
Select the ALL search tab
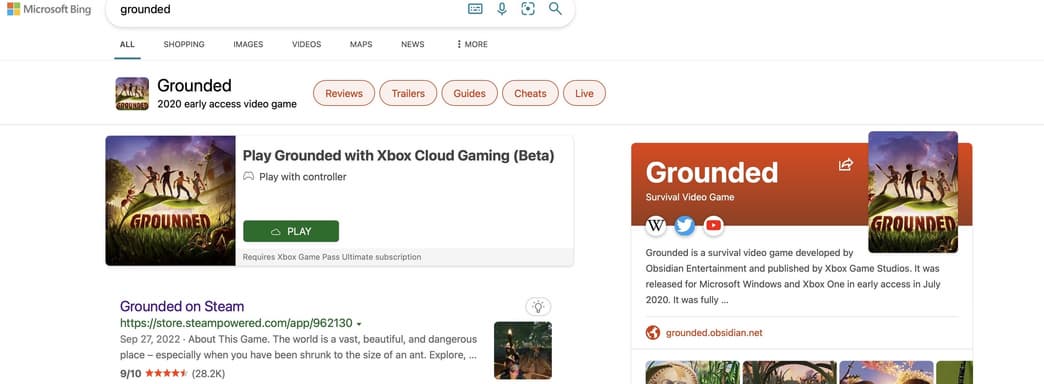(127, 45)
